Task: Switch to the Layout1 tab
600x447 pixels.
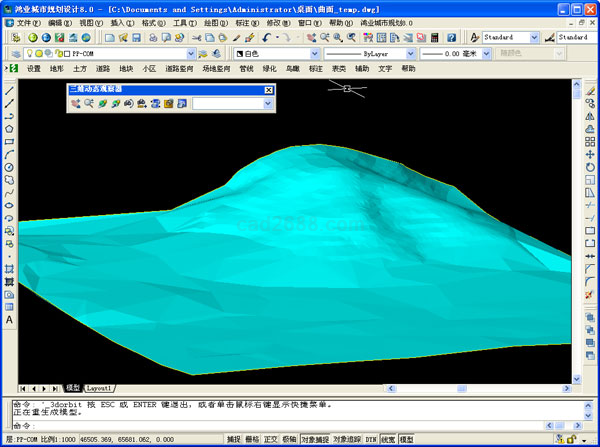Action: pos(99,387)
